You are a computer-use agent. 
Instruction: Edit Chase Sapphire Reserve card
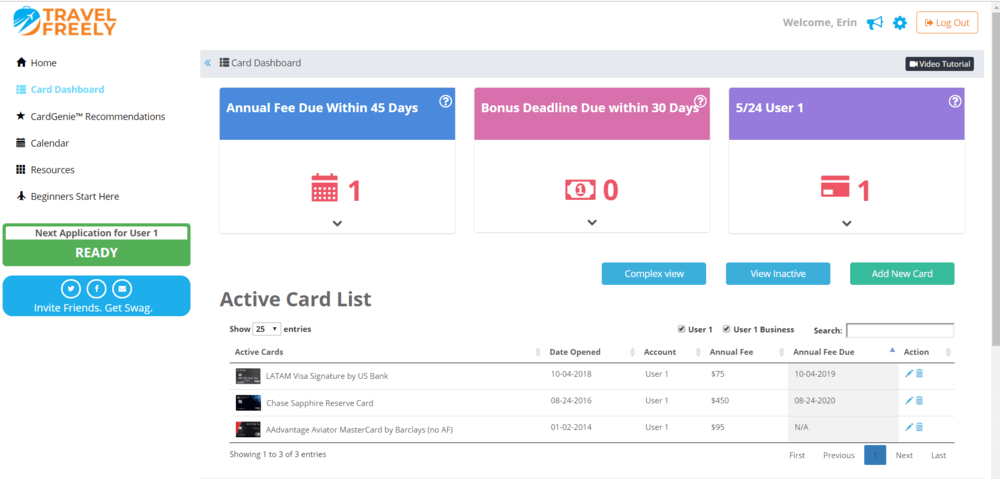coord(909,401)
